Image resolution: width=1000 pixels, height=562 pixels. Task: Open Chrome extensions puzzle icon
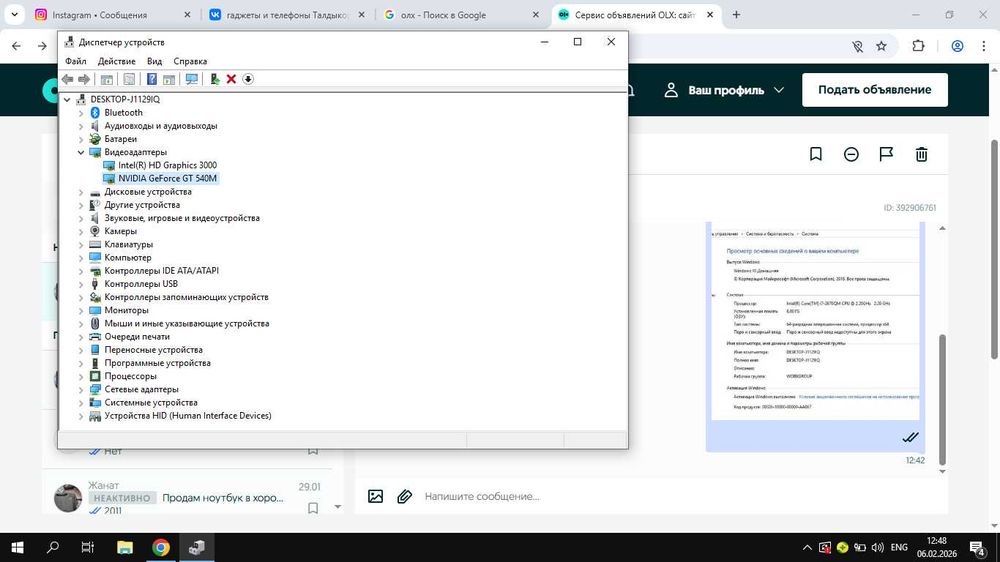coord(918,46)
